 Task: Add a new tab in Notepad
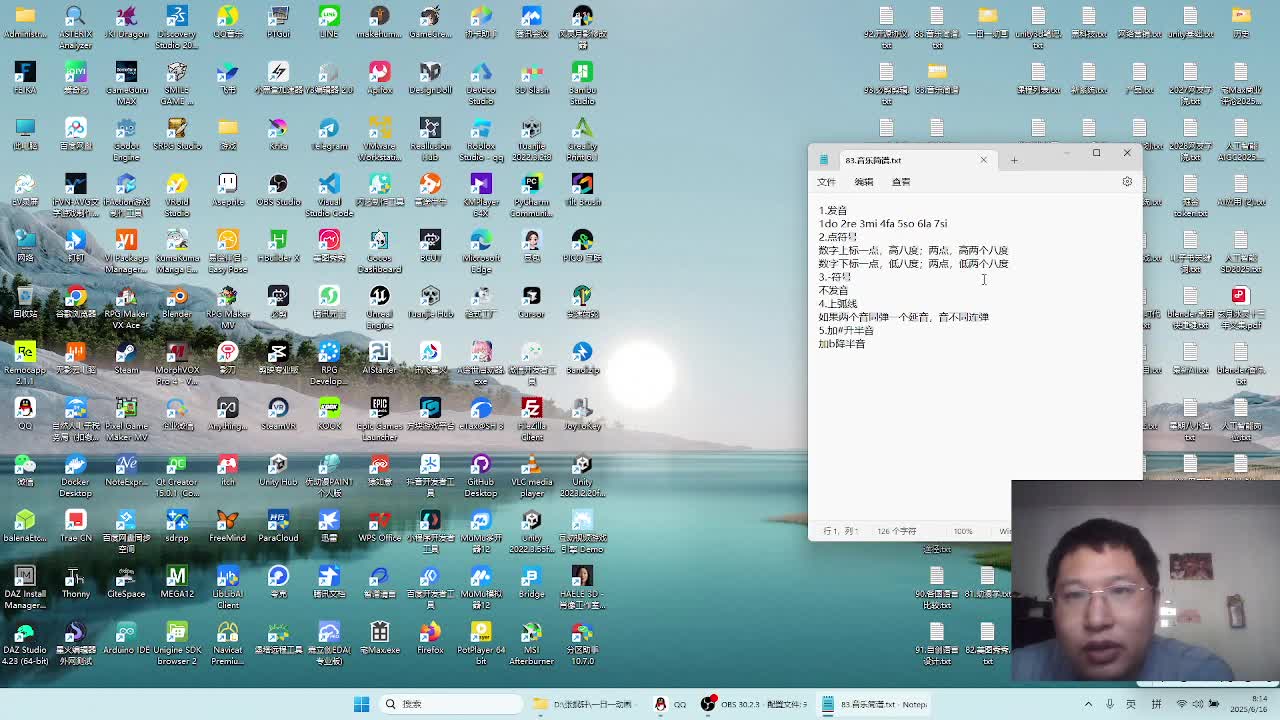1014,160
